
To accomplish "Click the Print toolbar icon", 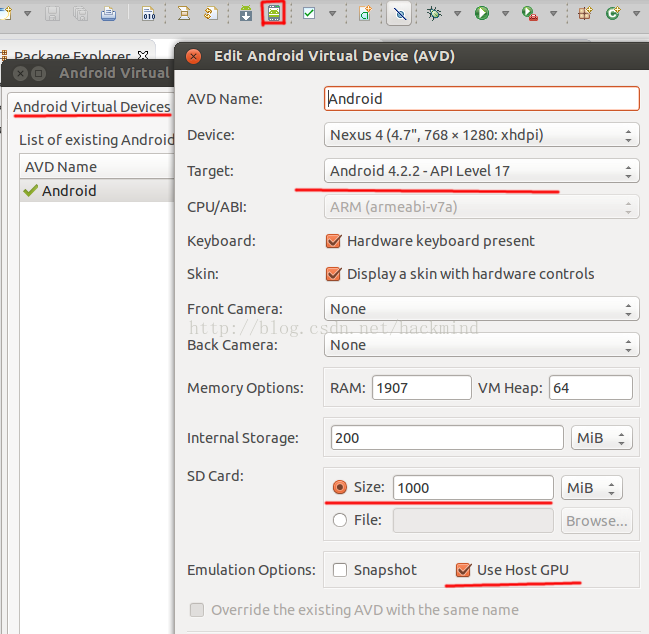I will (108, 13).
